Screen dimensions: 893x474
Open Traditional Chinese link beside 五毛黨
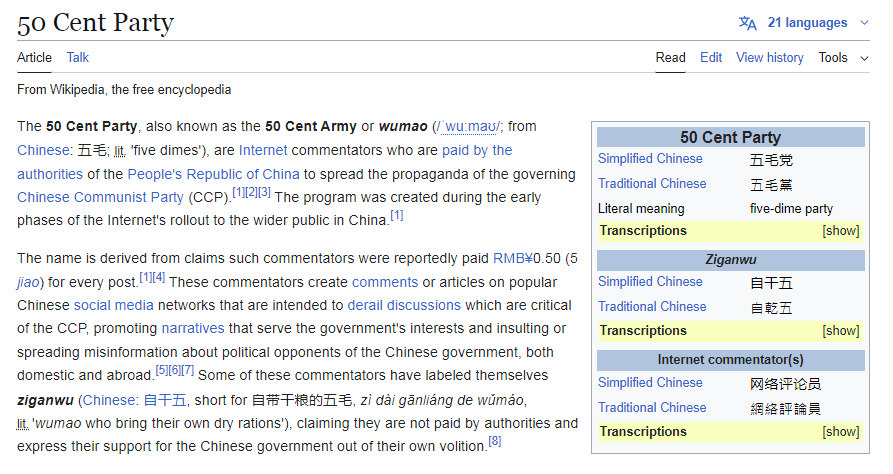pyautogui.click(x=652, y=184)
